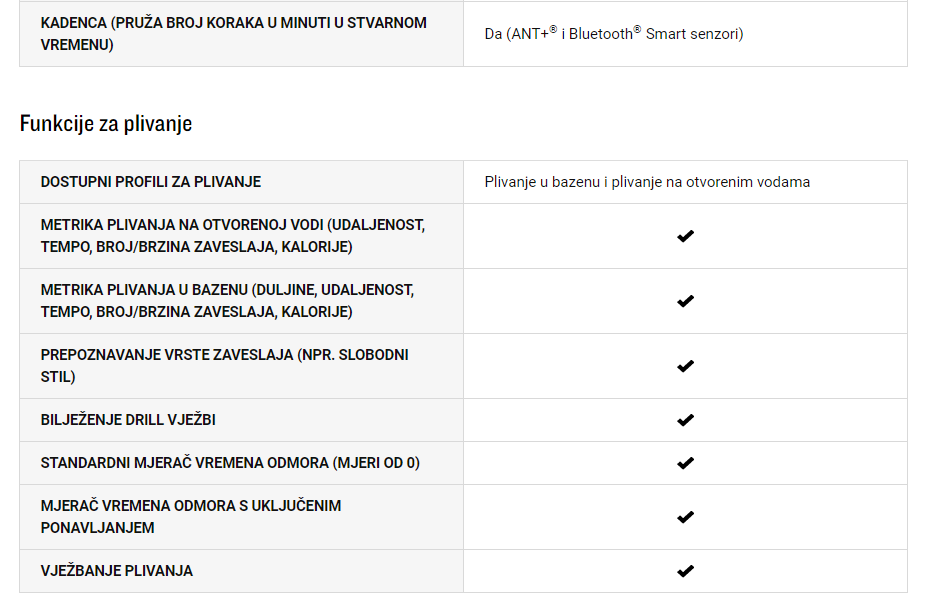The image size is (933, 609).
Task: Click Metrika plivanja u bazenu label
Action: coord(227,301)
